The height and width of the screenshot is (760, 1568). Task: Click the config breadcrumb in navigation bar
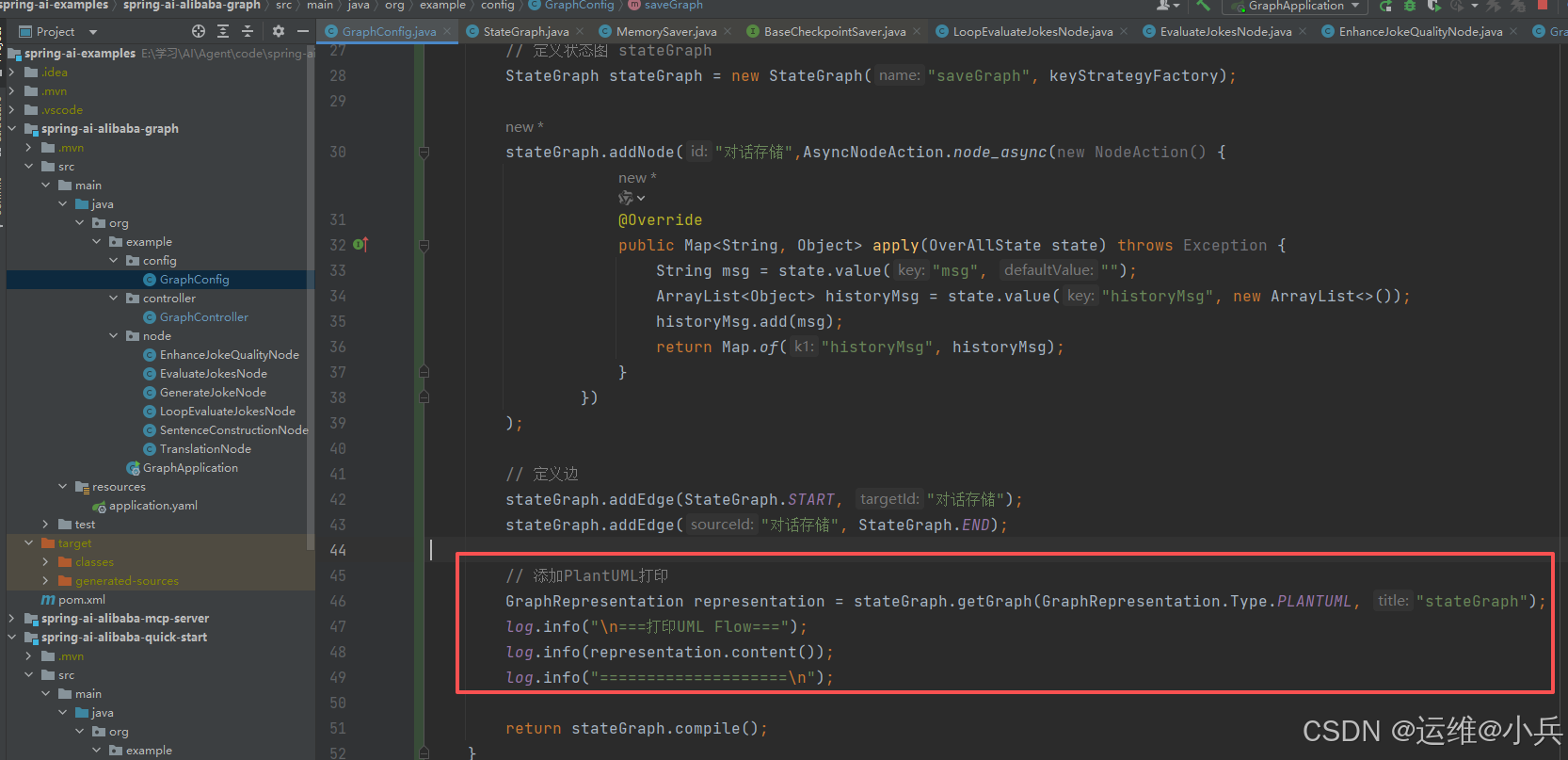[x=498, y=6]
